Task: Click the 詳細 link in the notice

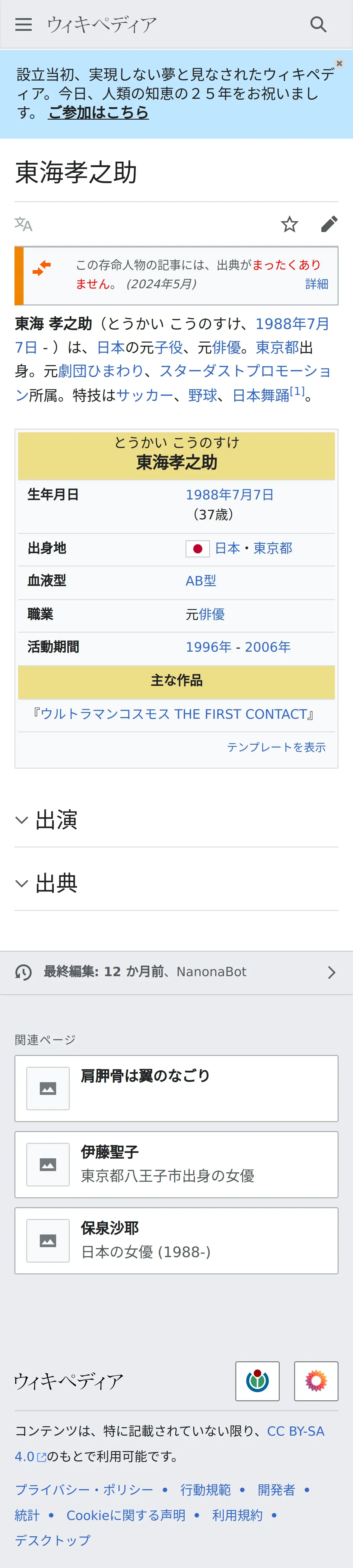Action: (316, 284)
